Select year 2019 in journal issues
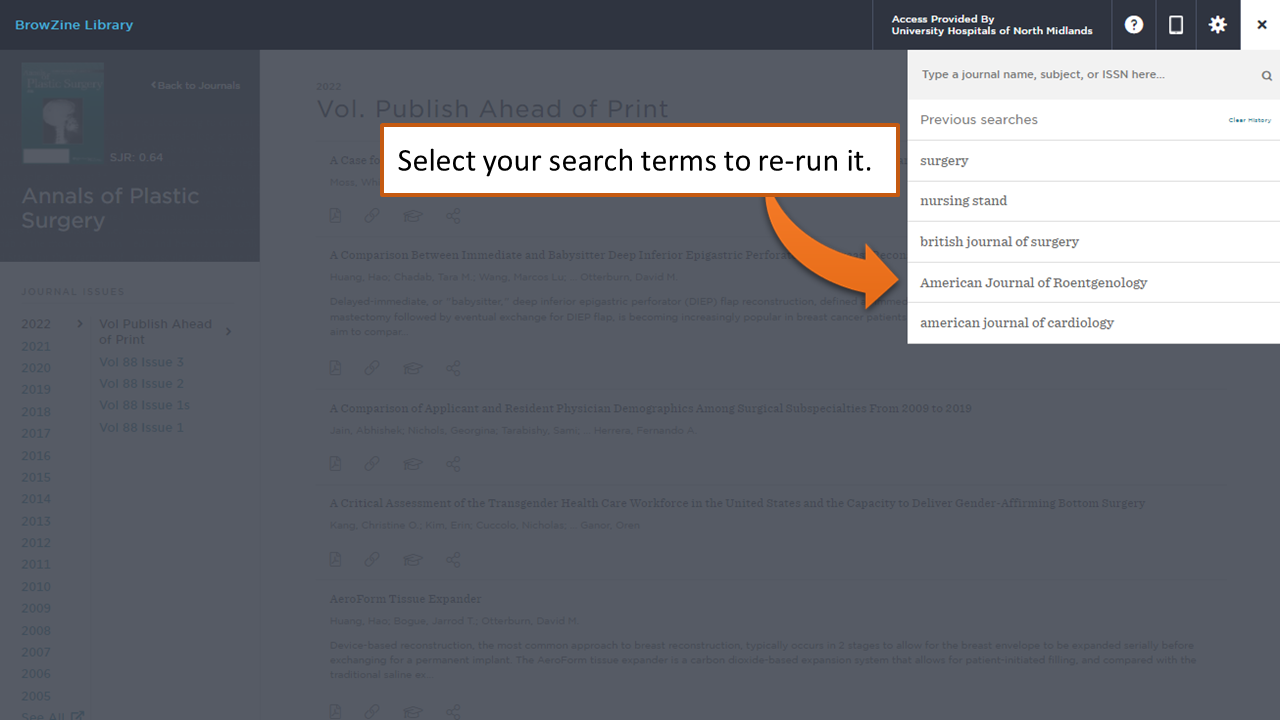 coord(36,390)
